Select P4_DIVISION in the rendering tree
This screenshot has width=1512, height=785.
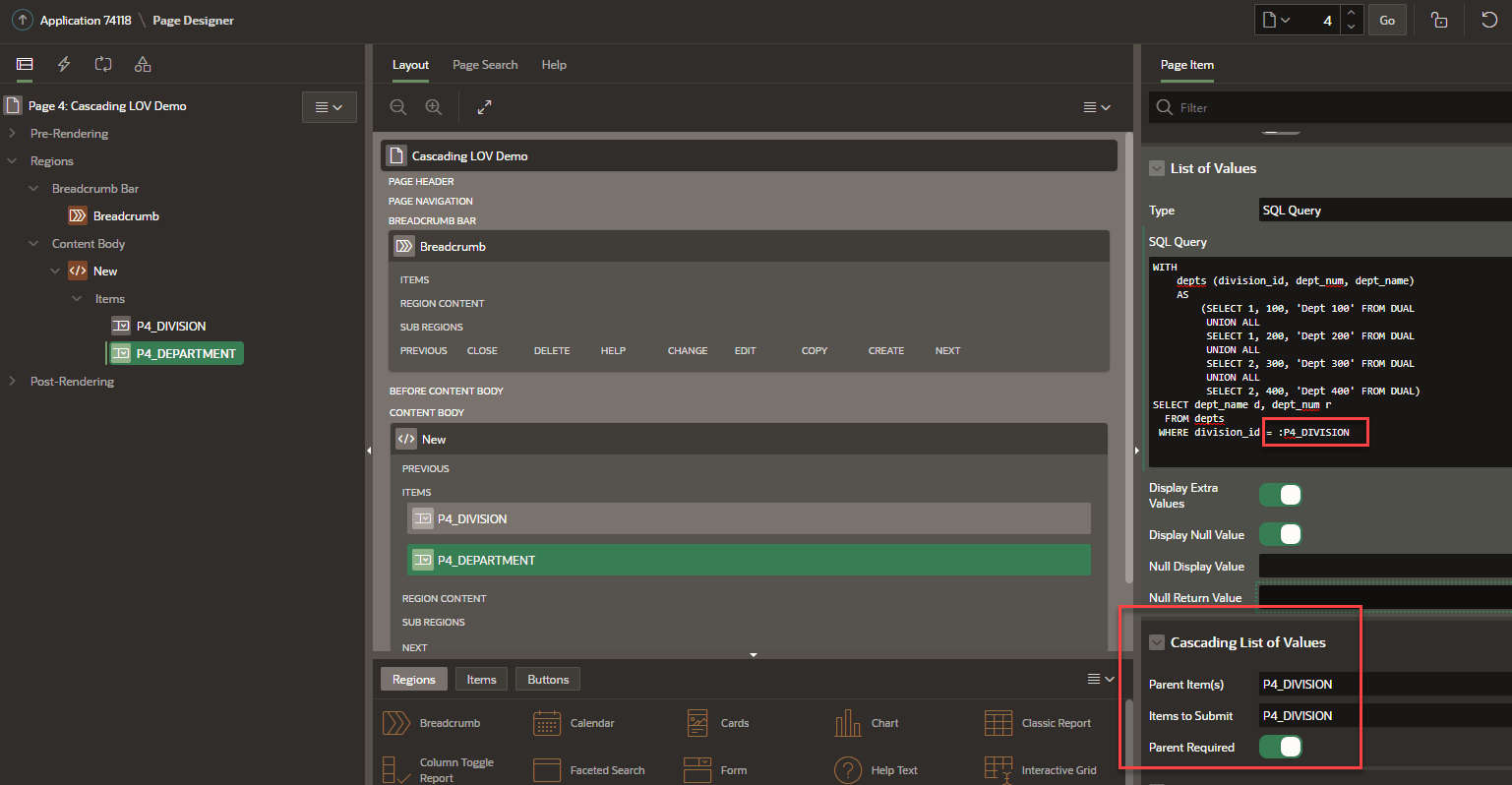coord(171,326)
